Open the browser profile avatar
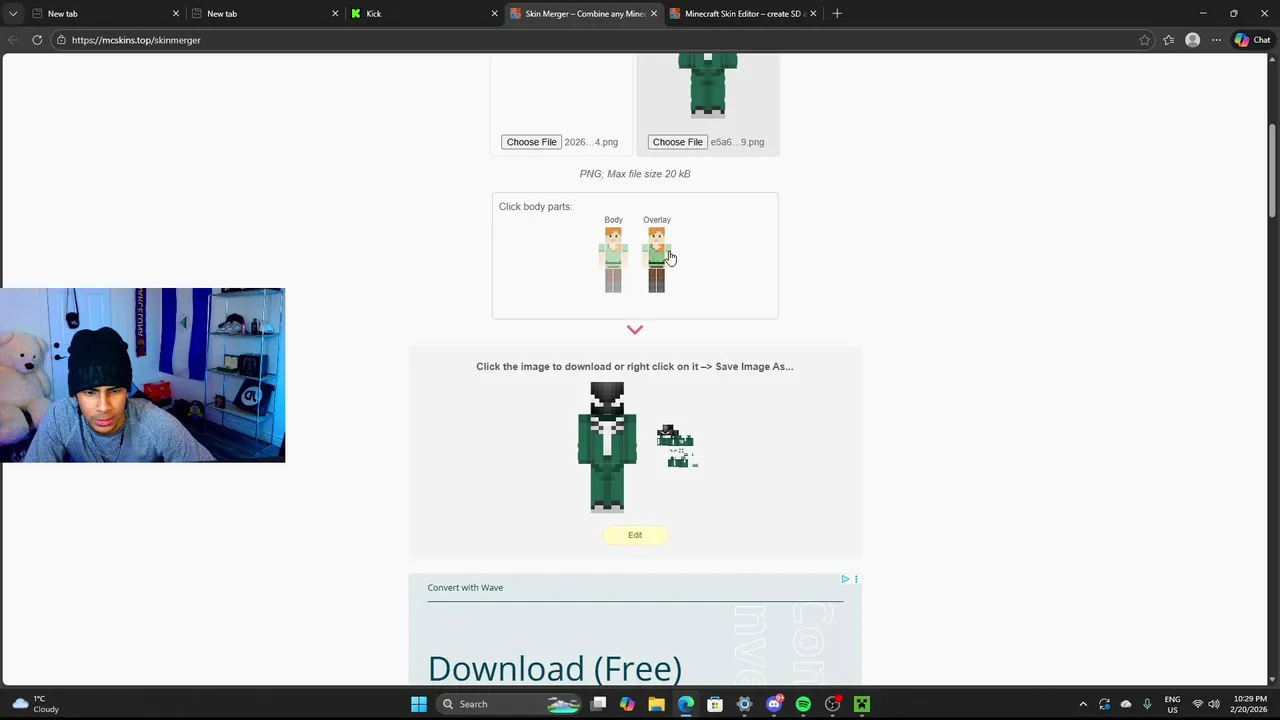Viewport: 1280px width, 720px height. pyautogui.click(x=1192, y=40)
